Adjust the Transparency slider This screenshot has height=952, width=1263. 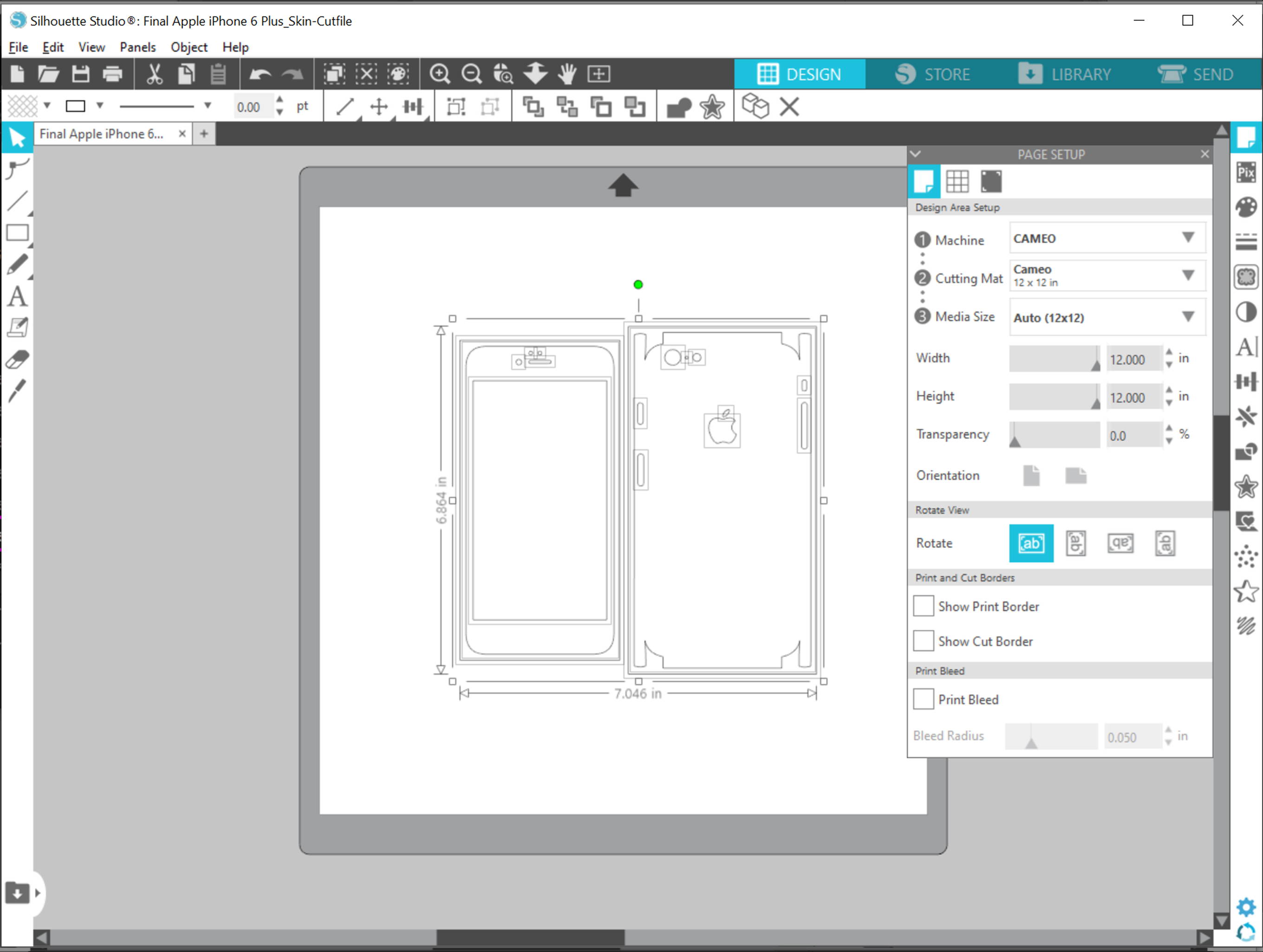1055,435
